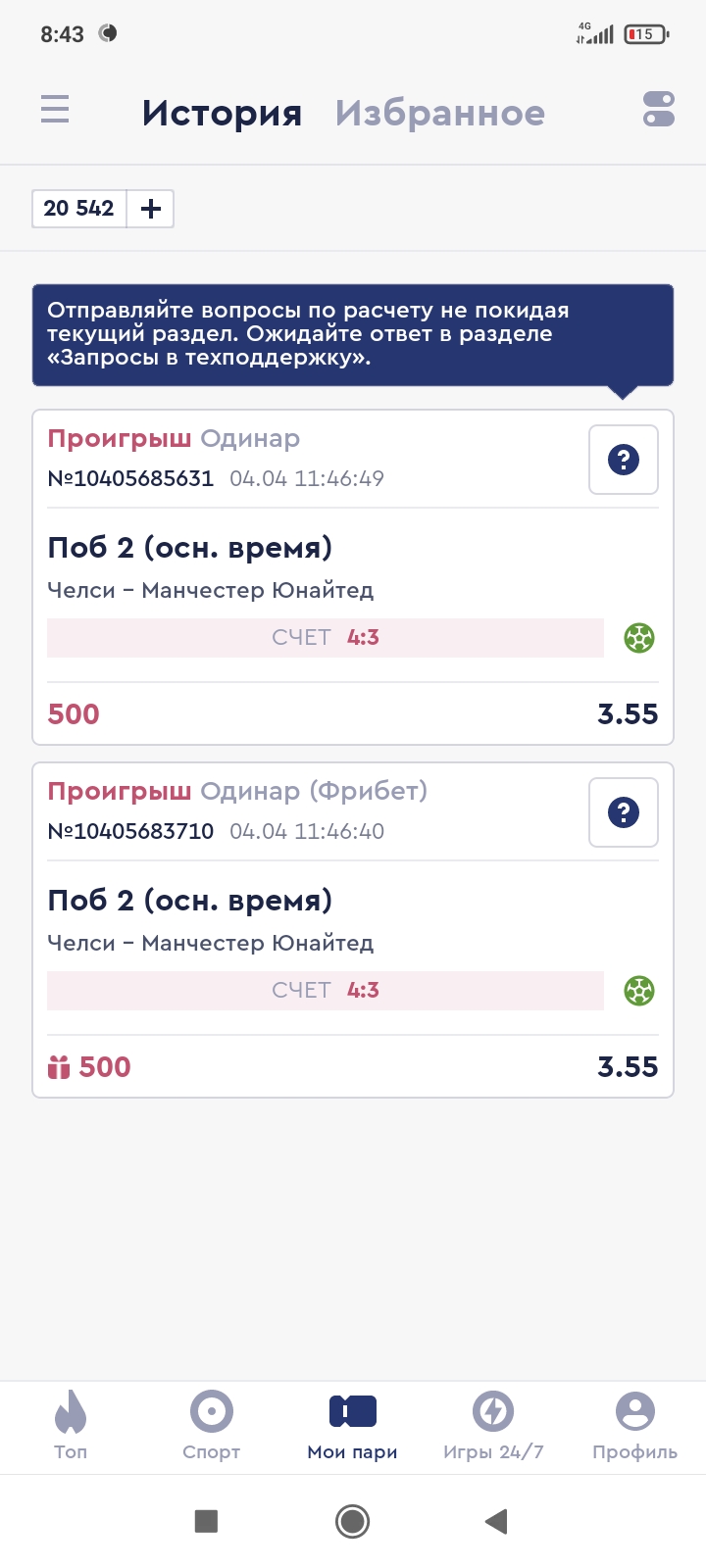The image size is (706, 1568).
Task: Open the Профиль page
Action: pyautogui.click(x=634, y=1425)
